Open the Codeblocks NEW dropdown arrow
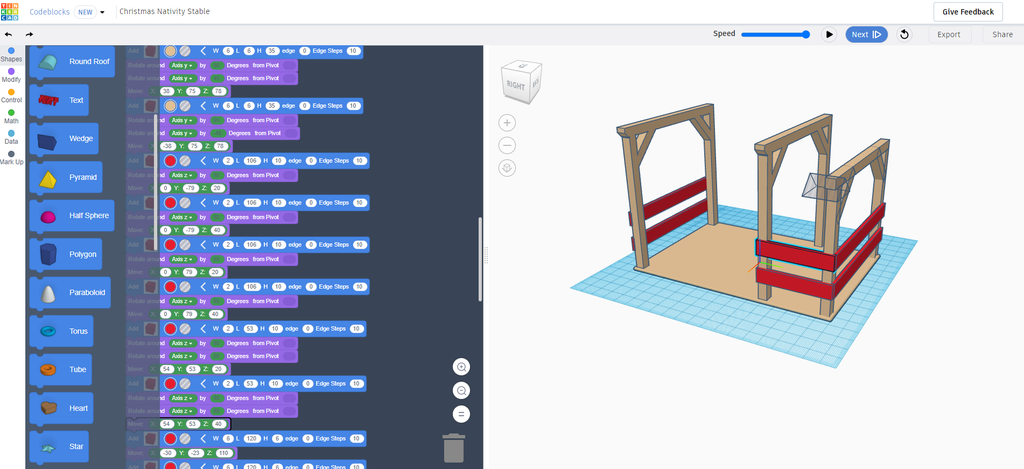The width and height of the screenshot is (1024, 469). (x=102, y=12)
